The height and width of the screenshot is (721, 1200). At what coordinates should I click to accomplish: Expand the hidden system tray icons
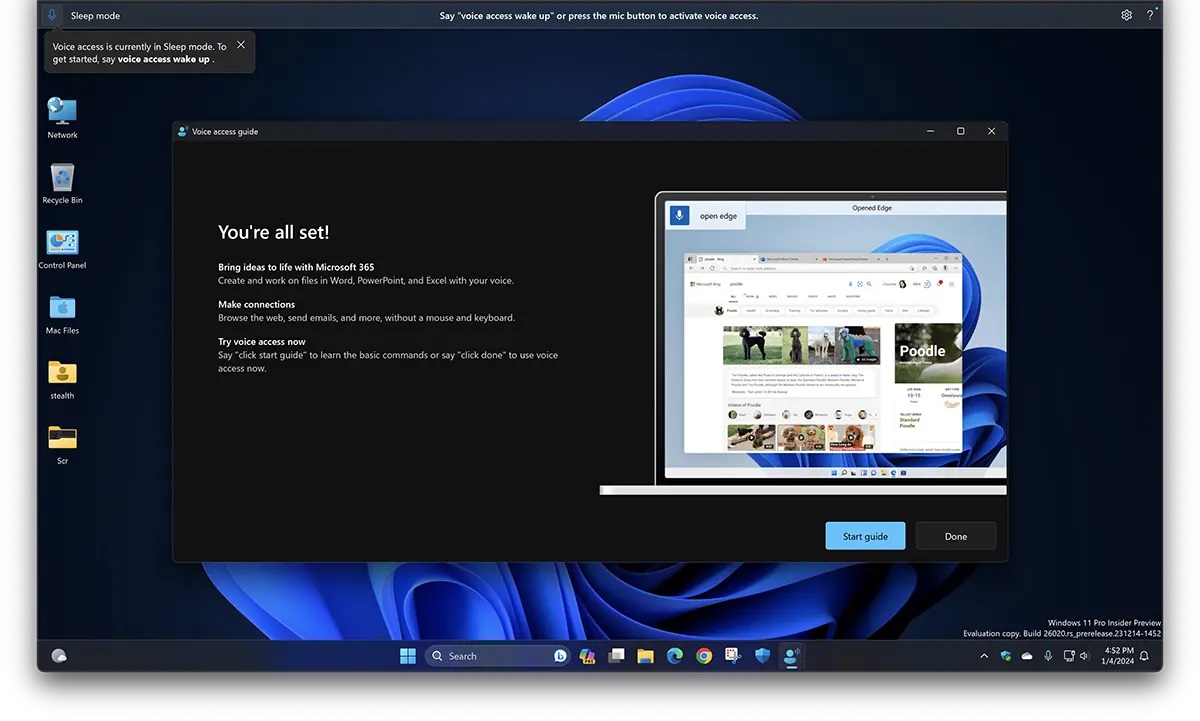pyautogui.click(x=984, y=656)
